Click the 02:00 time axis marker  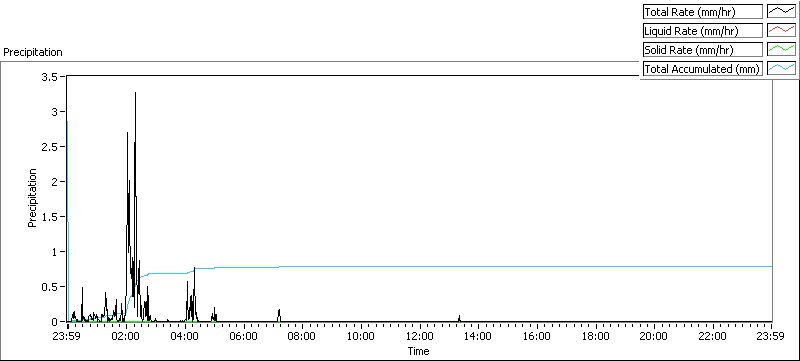126,336
